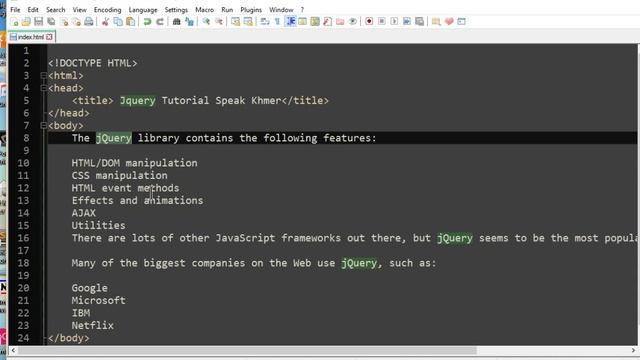Open the Search menu
This screenshot has height=360, width=640.
pos(56,9)
